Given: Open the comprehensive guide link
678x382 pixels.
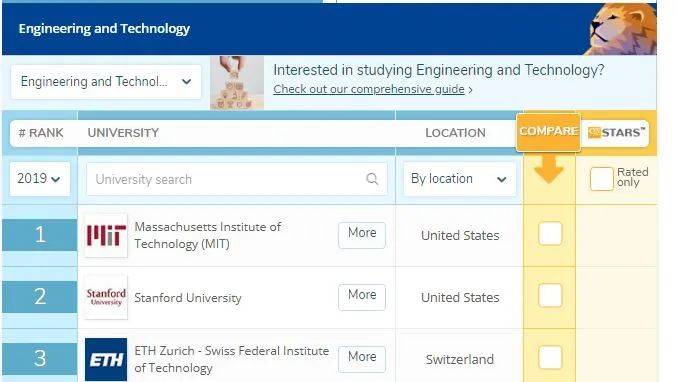Looking at the screenshot, I should (369, 89).
